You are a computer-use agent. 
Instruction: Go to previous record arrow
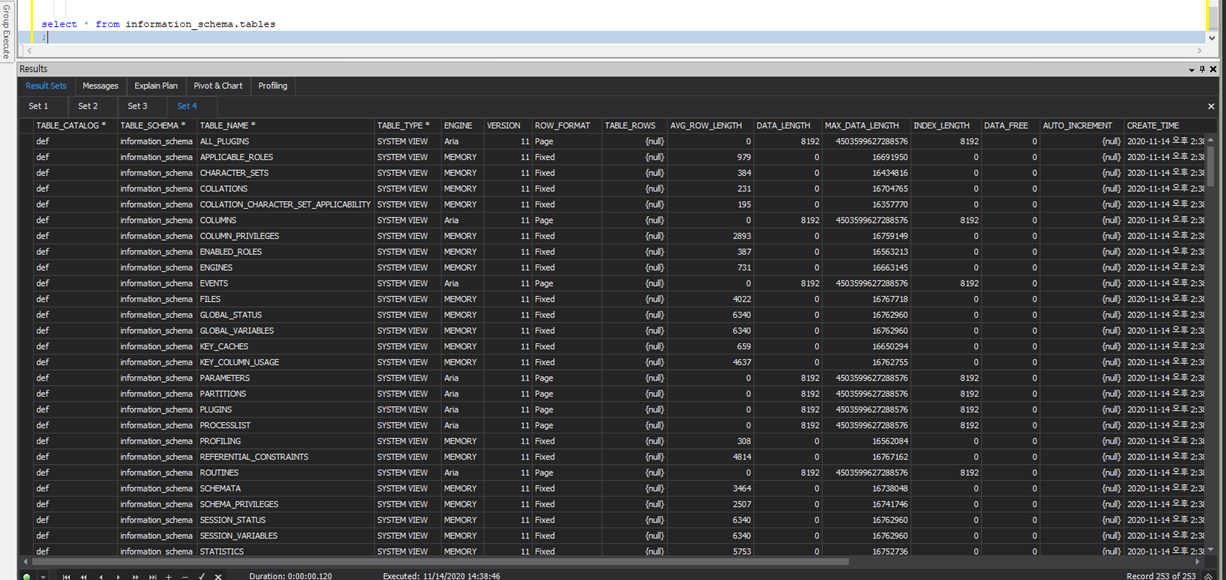pos(101,576)
